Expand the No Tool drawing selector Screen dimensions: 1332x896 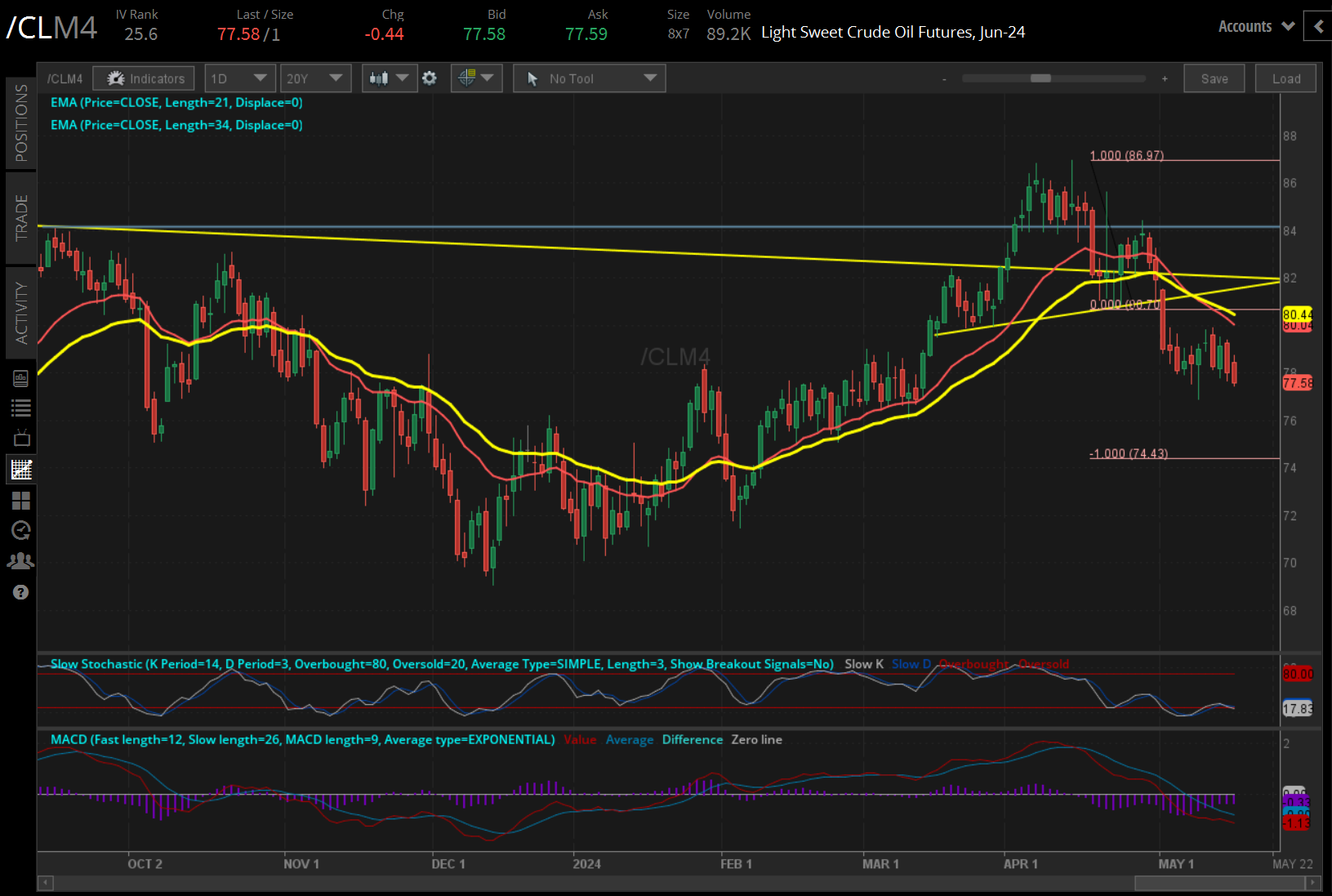(589, 78)
